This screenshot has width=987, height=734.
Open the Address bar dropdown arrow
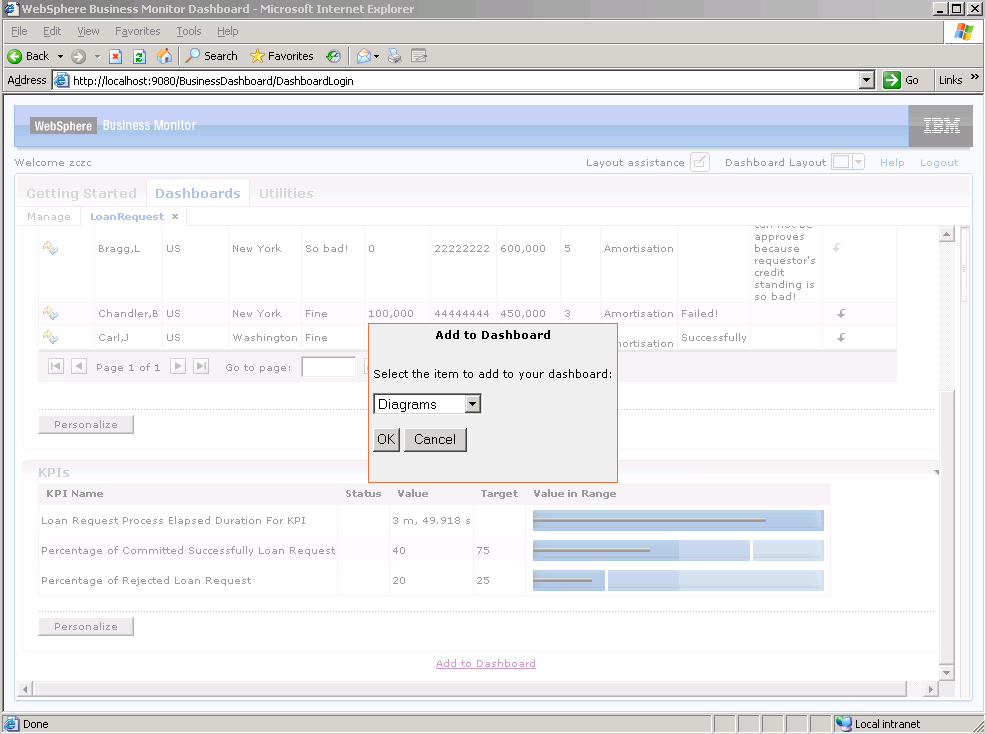pos(867,81)
